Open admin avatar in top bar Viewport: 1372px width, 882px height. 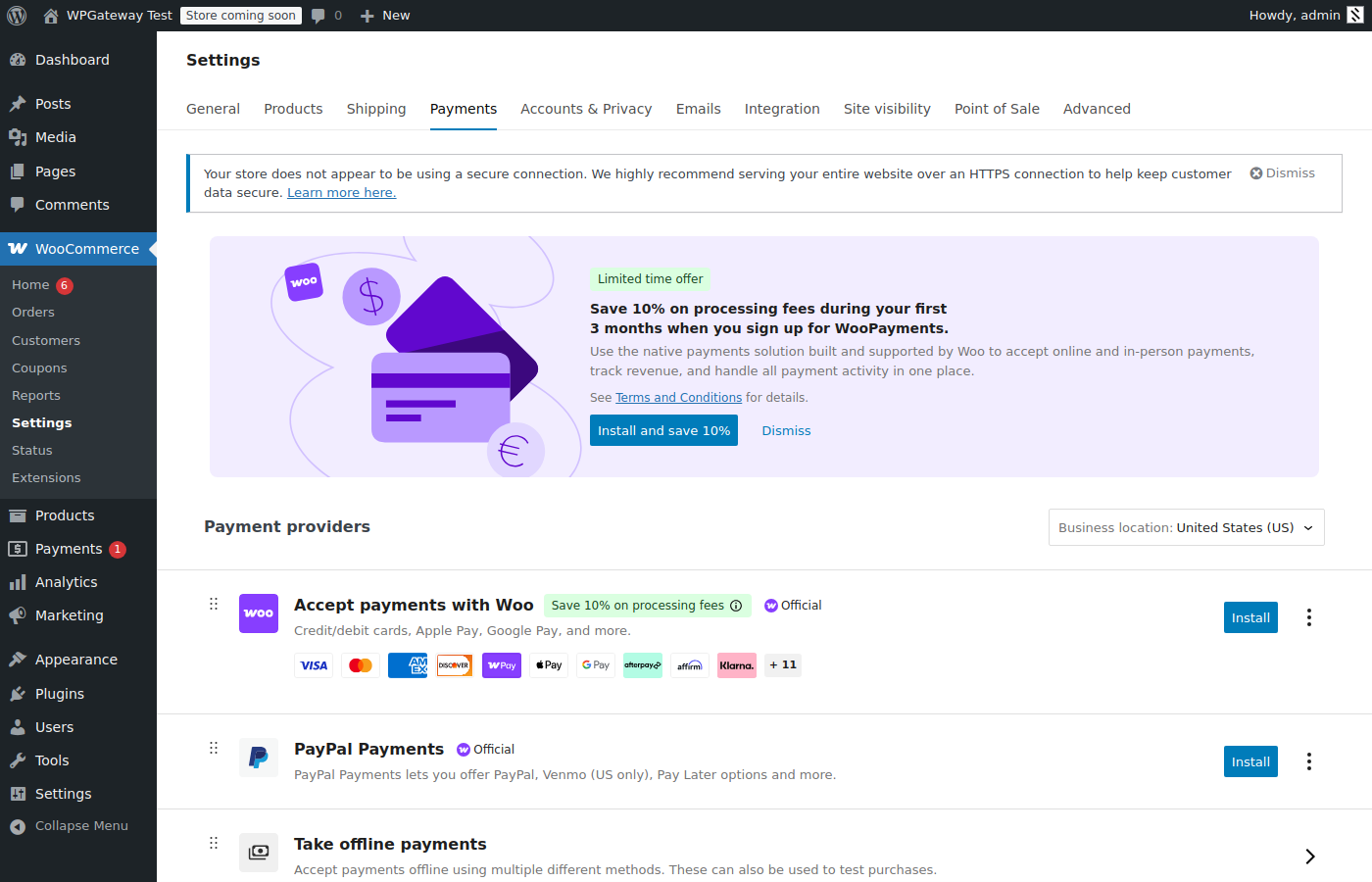tap(1355, 15)
